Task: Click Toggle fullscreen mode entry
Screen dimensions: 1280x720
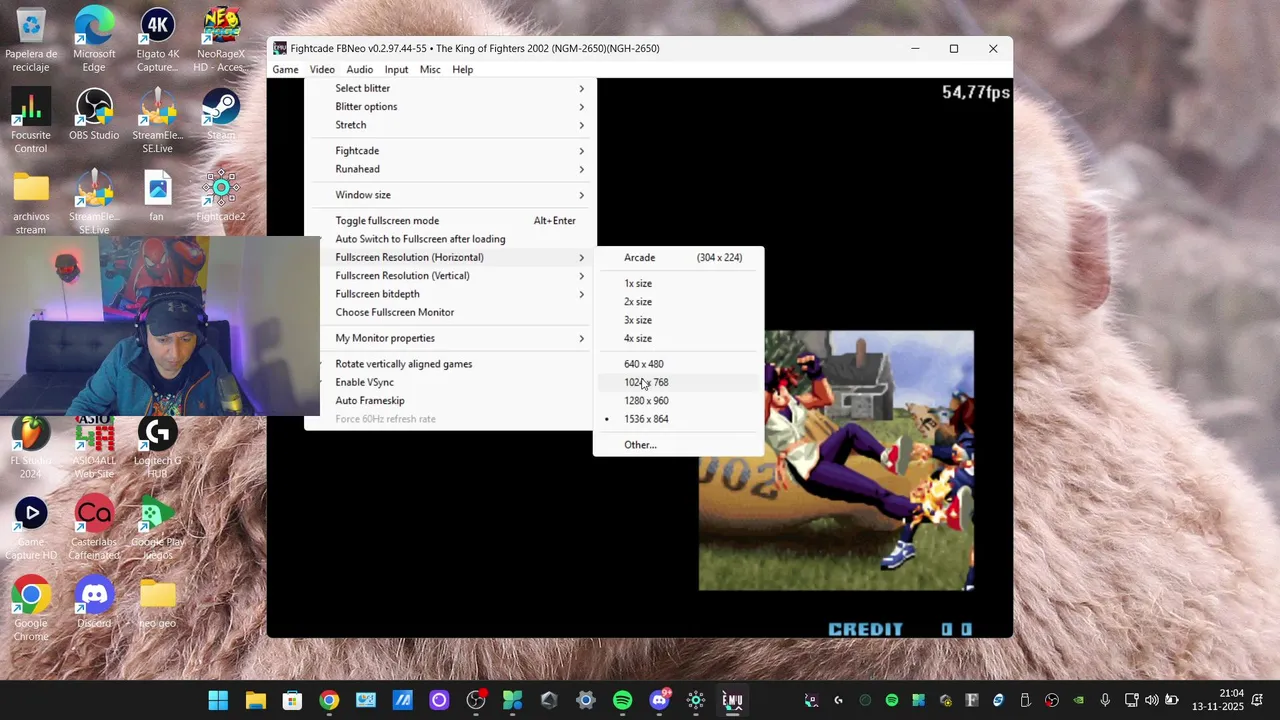Action: [x=449, y=221]
